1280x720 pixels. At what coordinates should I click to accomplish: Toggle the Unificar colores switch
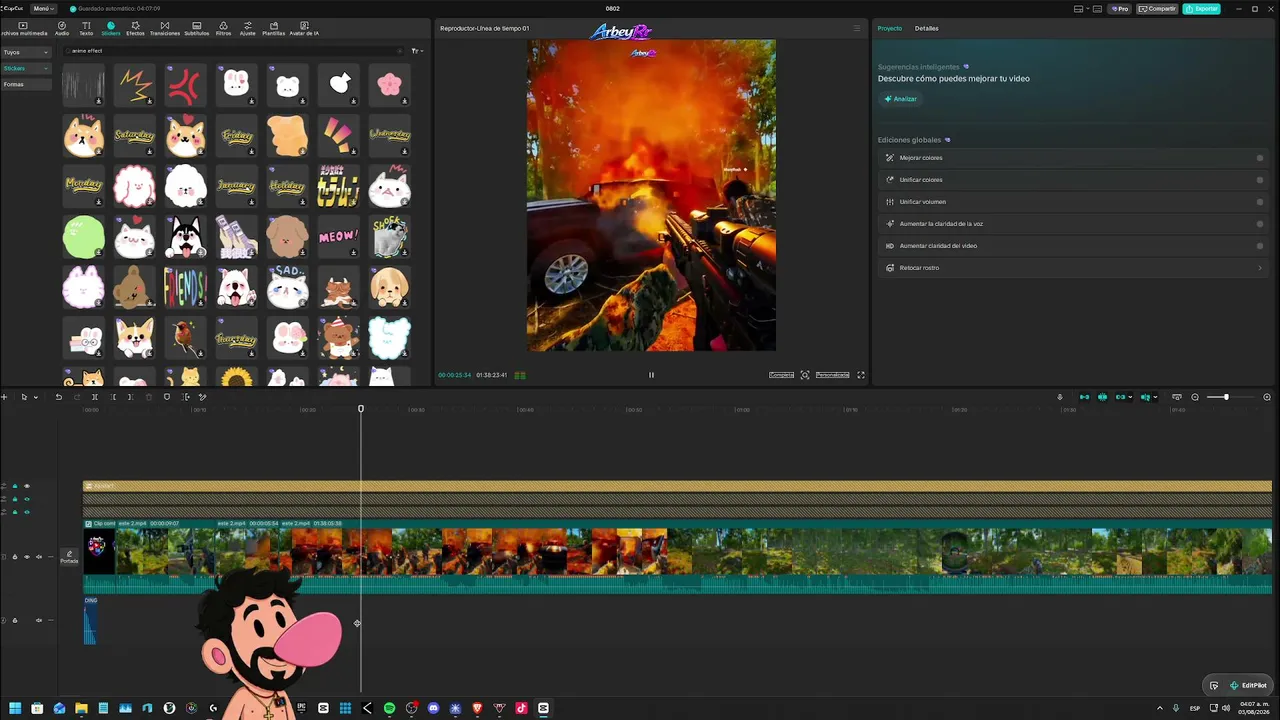[x=1260, y=180]
